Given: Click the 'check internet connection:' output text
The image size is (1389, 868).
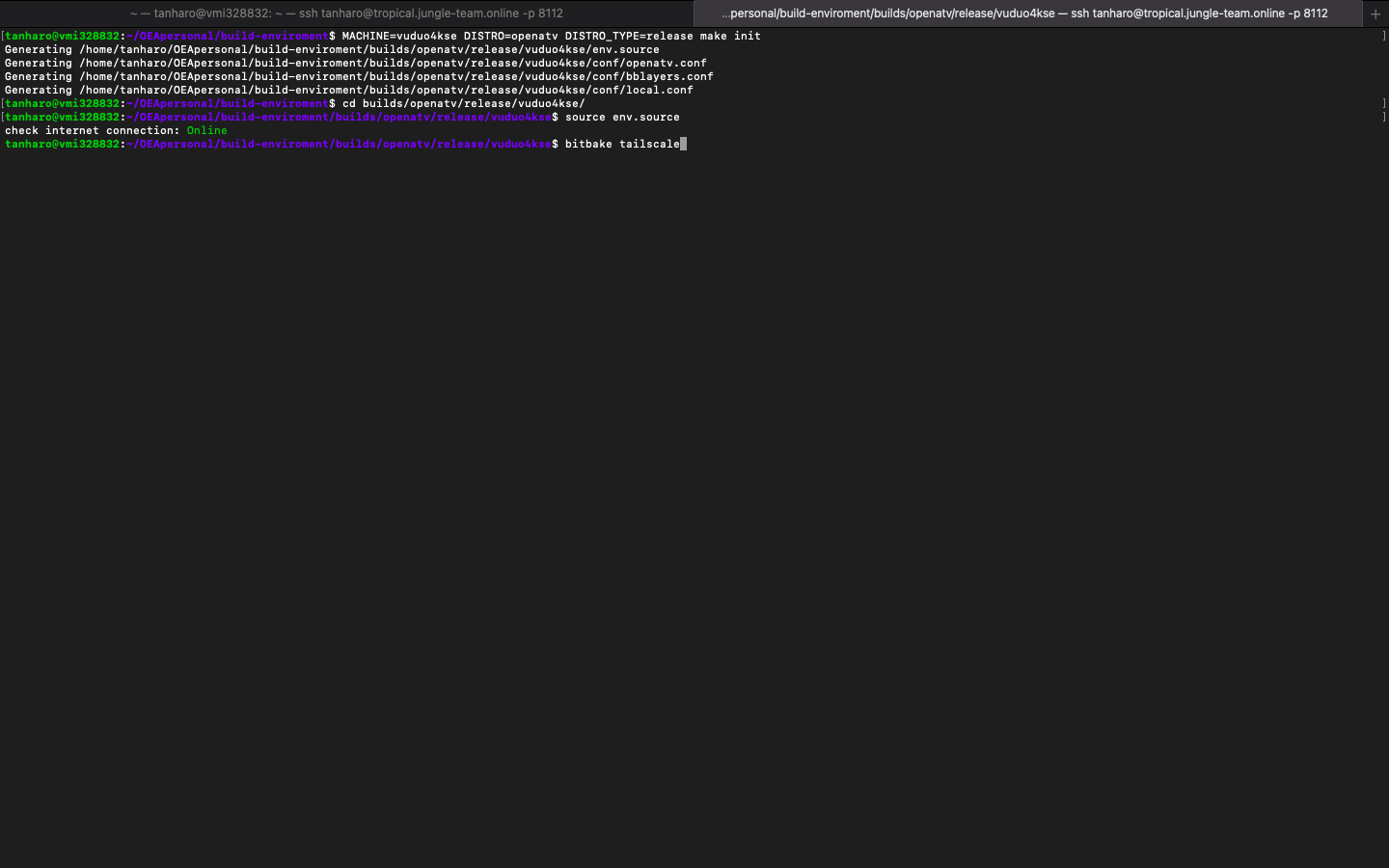Looking at the screenshot, I should pos(92,130).
